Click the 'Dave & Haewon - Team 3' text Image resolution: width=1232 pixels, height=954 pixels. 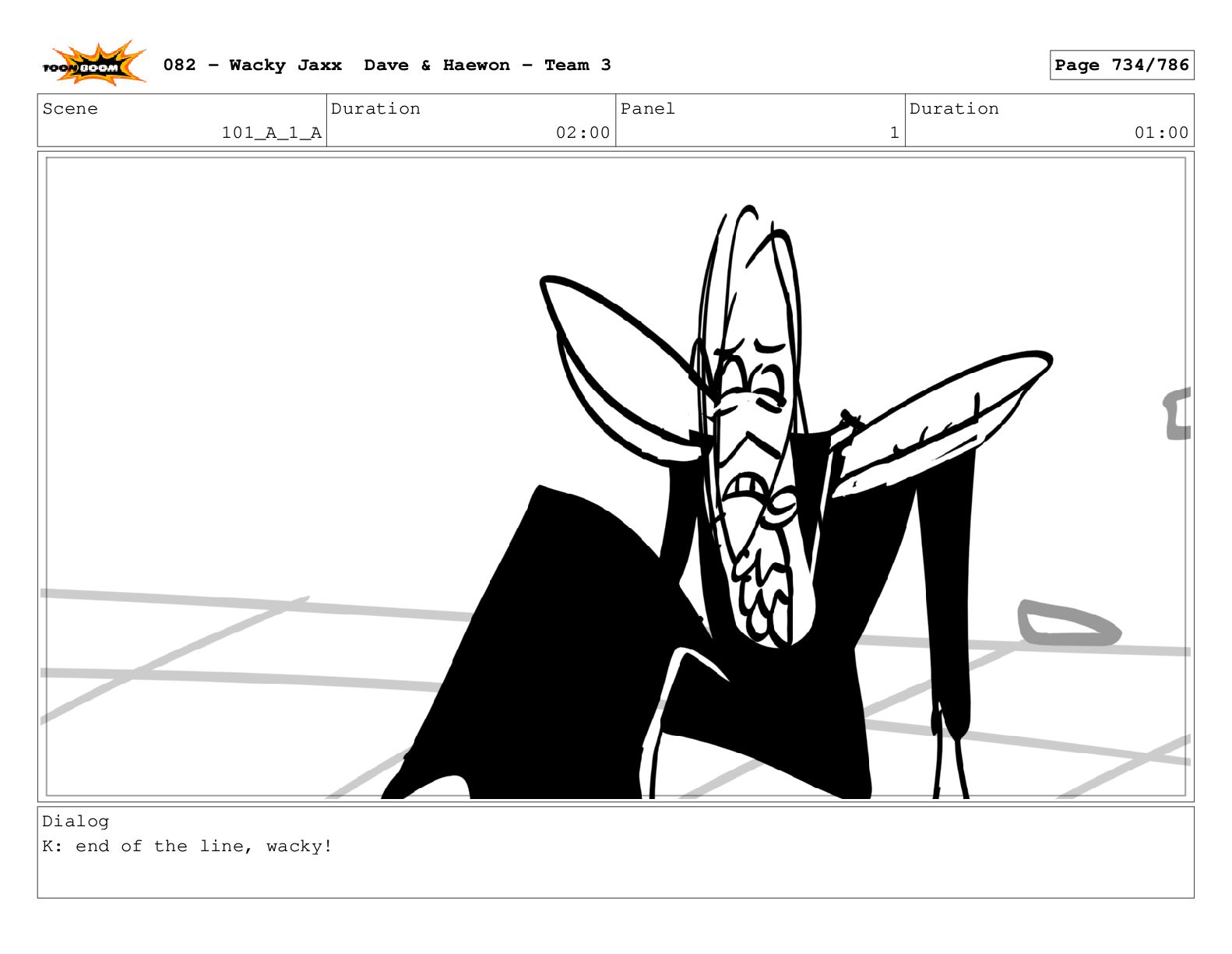[x=488, y=65]
